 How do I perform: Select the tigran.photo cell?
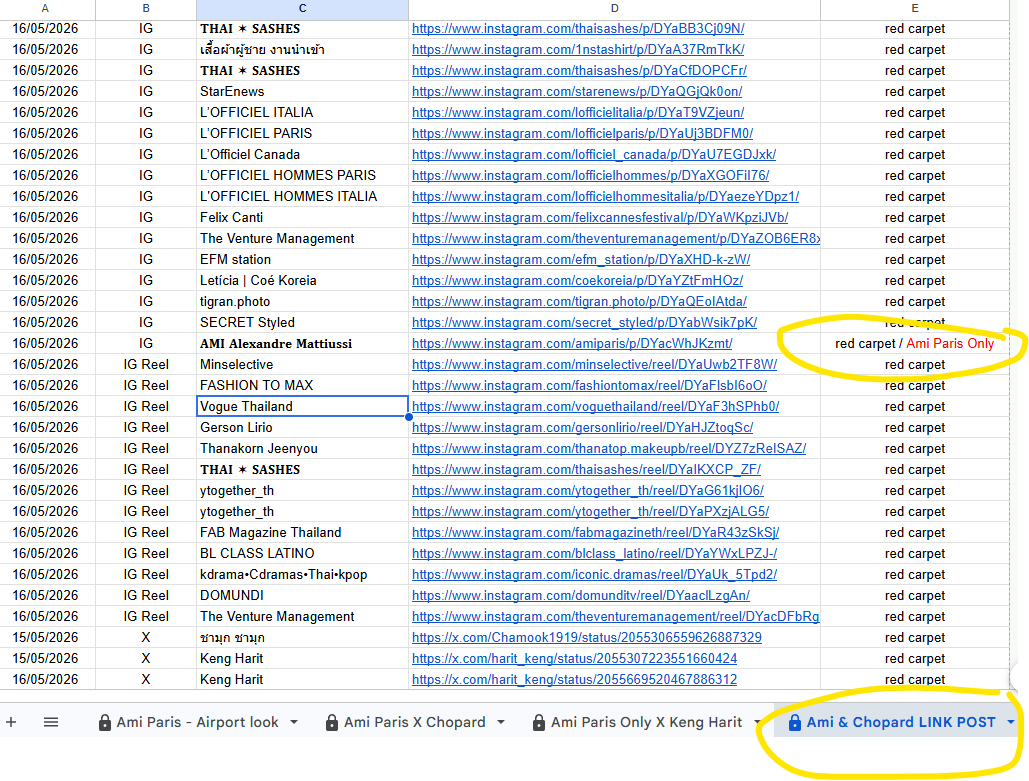coord(302,301)
